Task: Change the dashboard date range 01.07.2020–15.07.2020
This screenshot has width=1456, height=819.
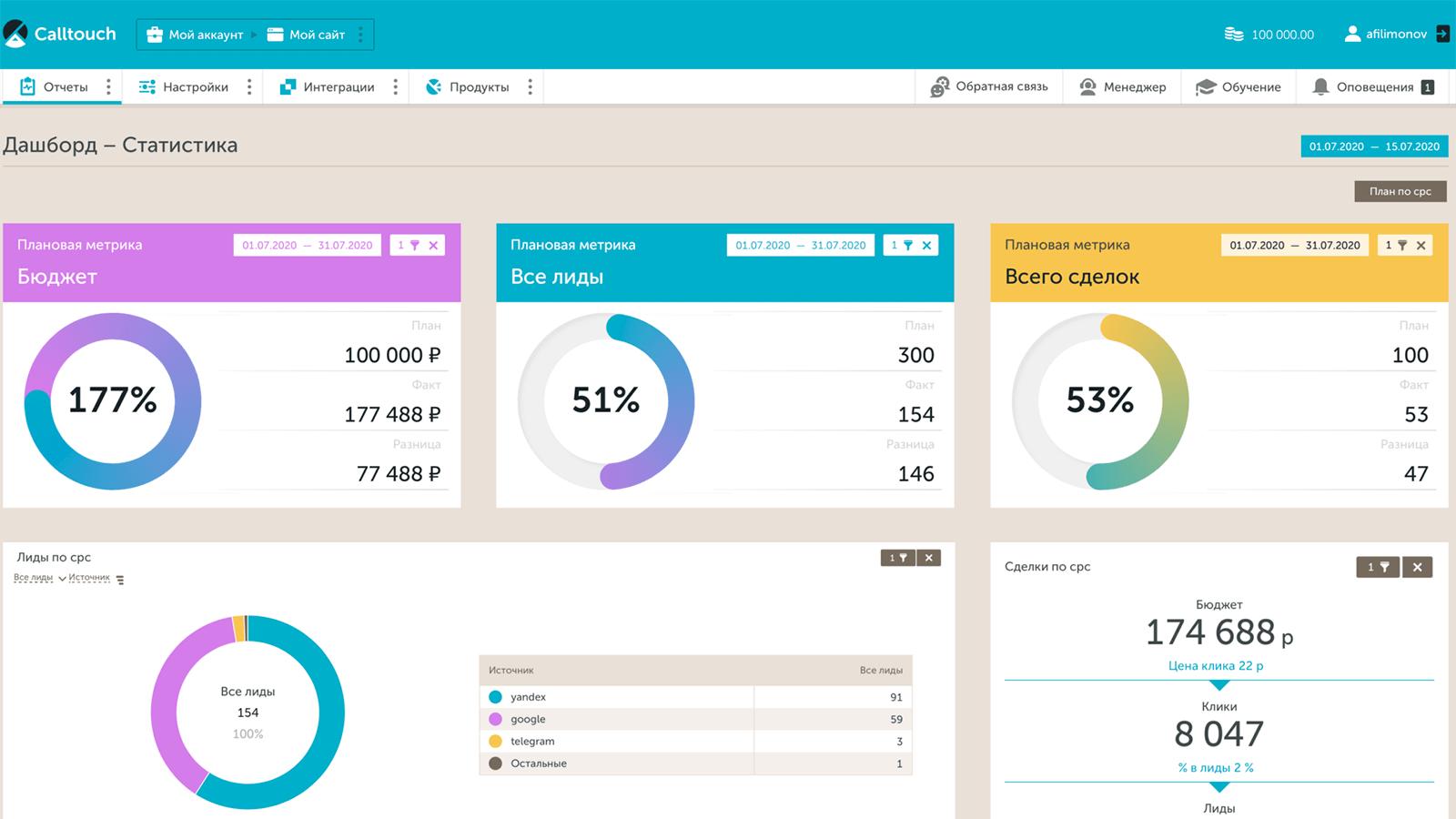Action: click(x=1374, y=147)
